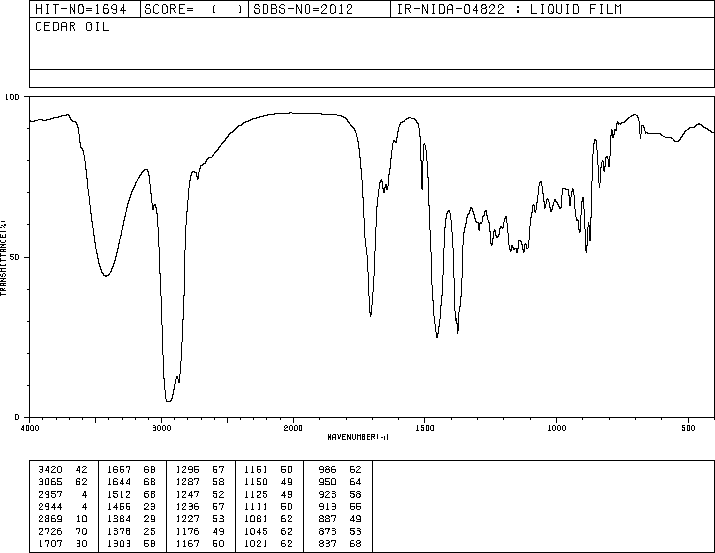The image size is (715, 553).
Task: Click the 3000 x-axis tick label
Action: (x=161, y=428)
